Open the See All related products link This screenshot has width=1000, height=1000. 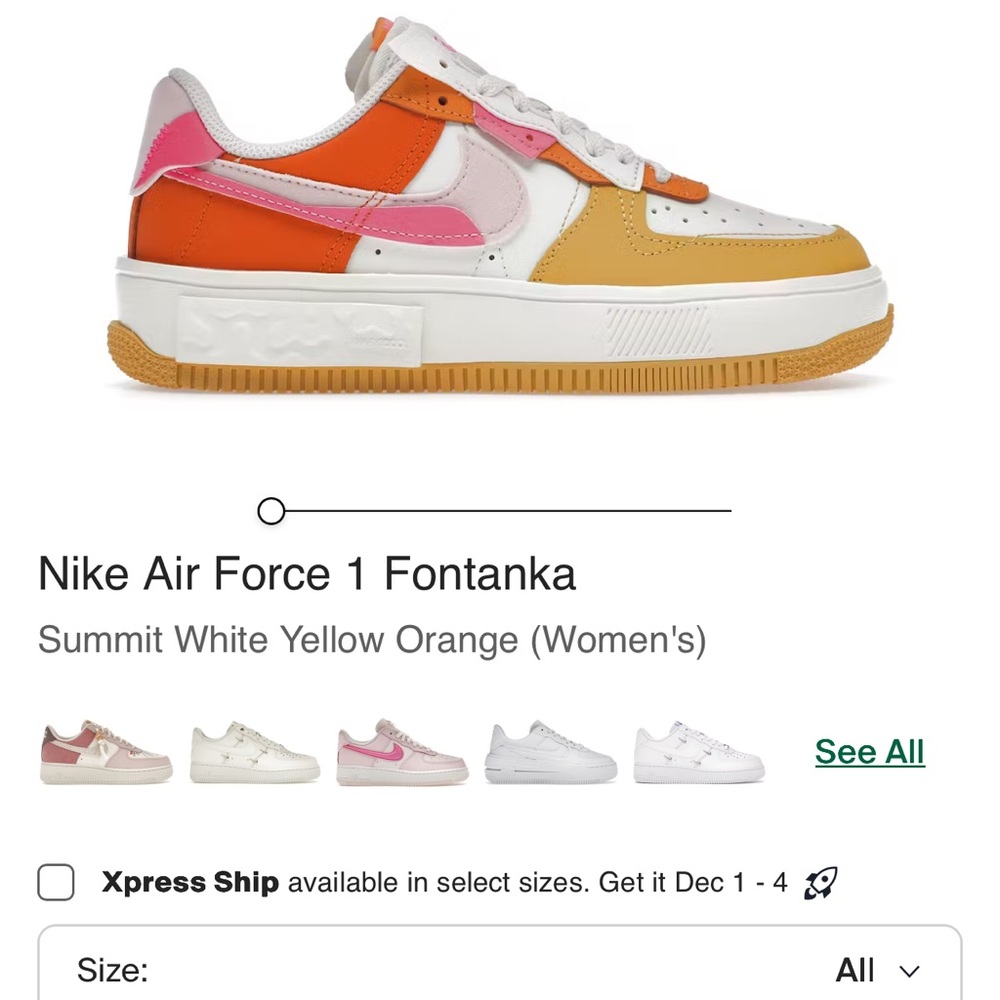coord(869,751)
